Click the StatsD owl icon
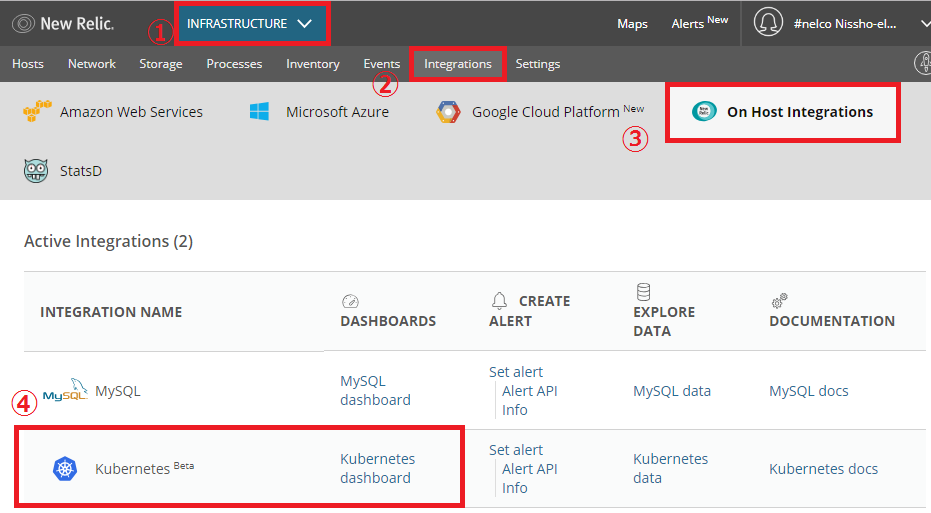The image size is (931, 513). pos(36,170)
